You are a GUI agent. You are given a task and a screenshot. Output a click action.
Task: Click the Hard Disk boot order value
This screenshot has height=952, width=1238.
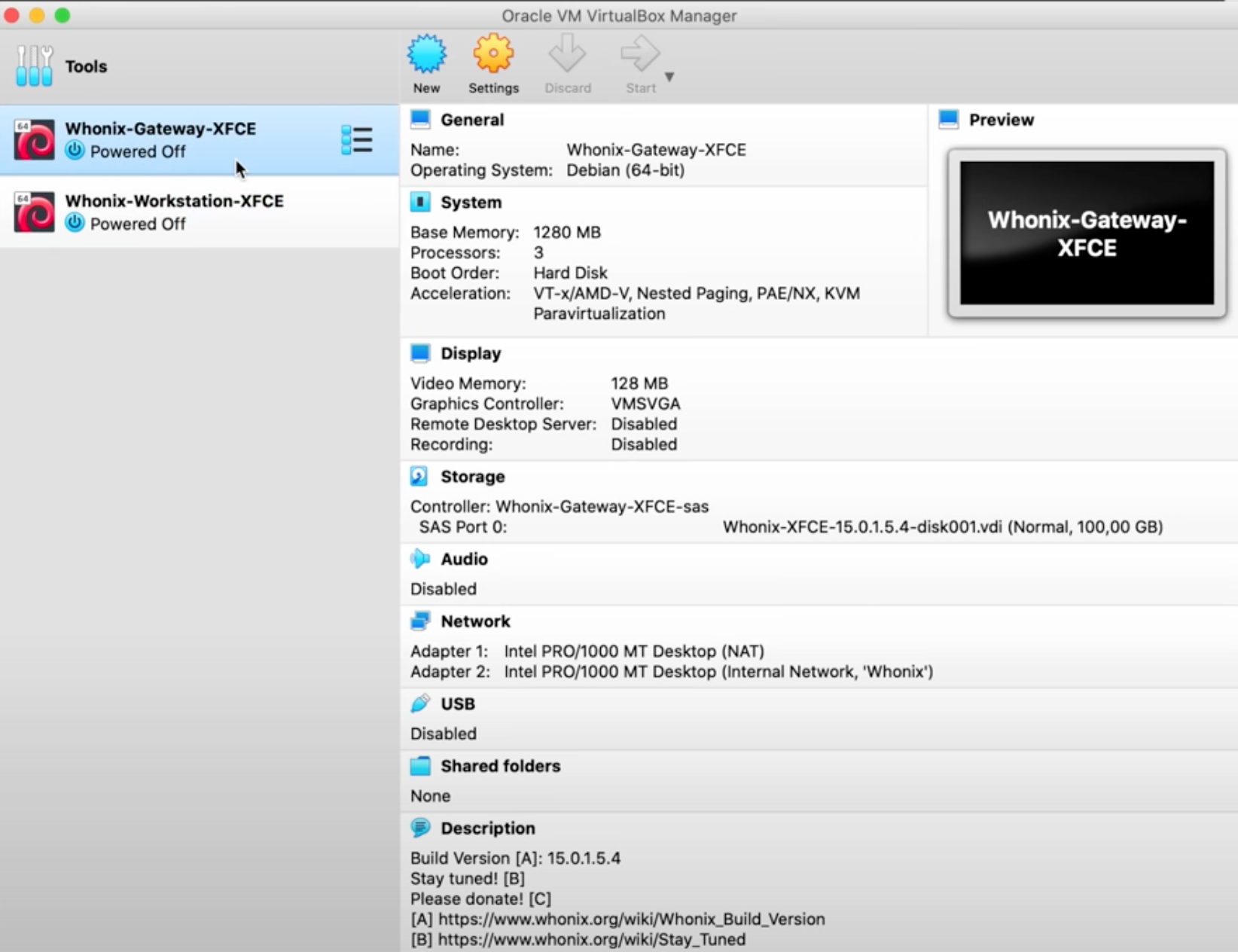tap(570, 273)
